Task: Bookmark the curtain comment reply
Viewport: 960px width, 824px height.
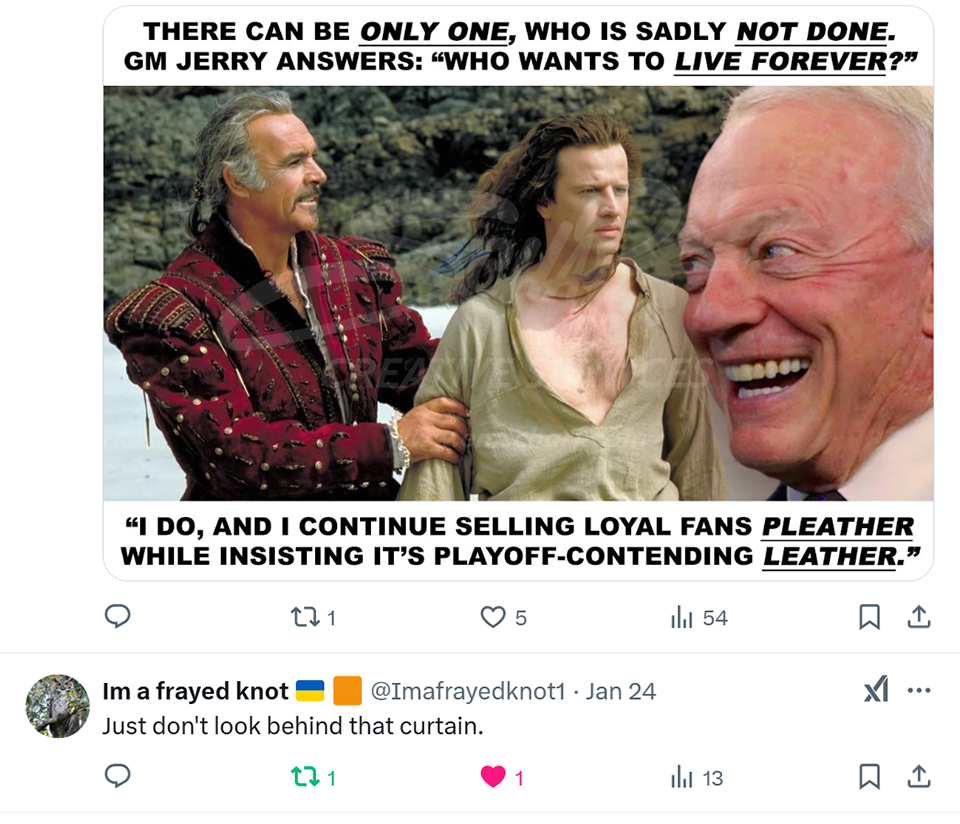Action: coord(869,777)
